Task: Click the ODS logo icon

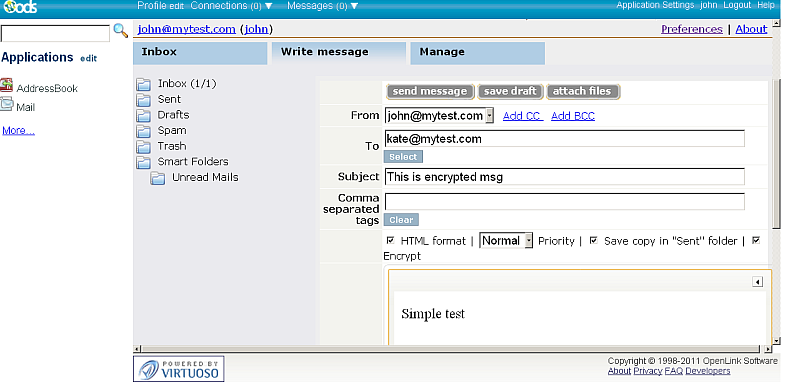Action: 19,7
